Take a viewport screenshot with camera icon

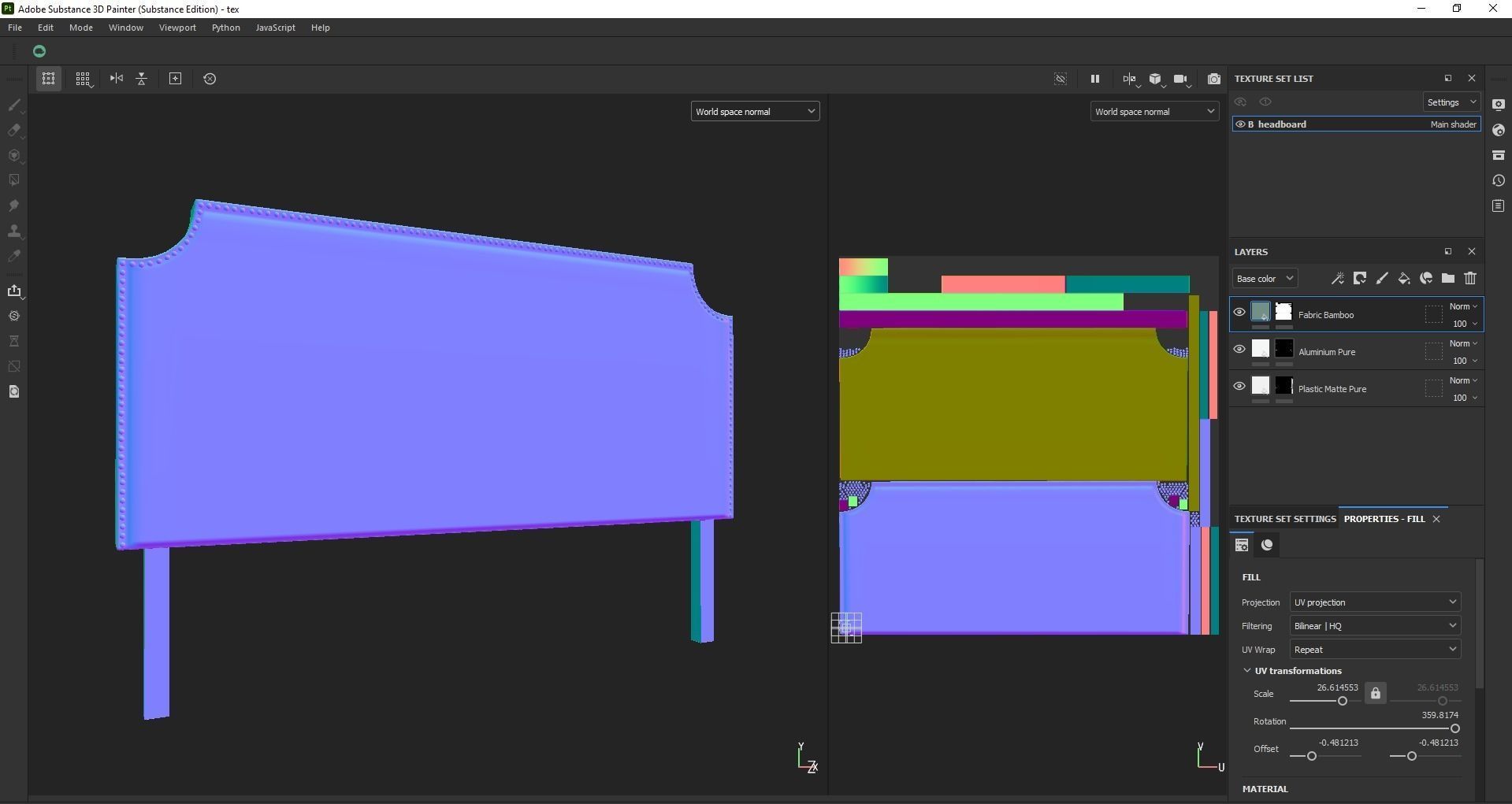click(x=1214, y=79)
